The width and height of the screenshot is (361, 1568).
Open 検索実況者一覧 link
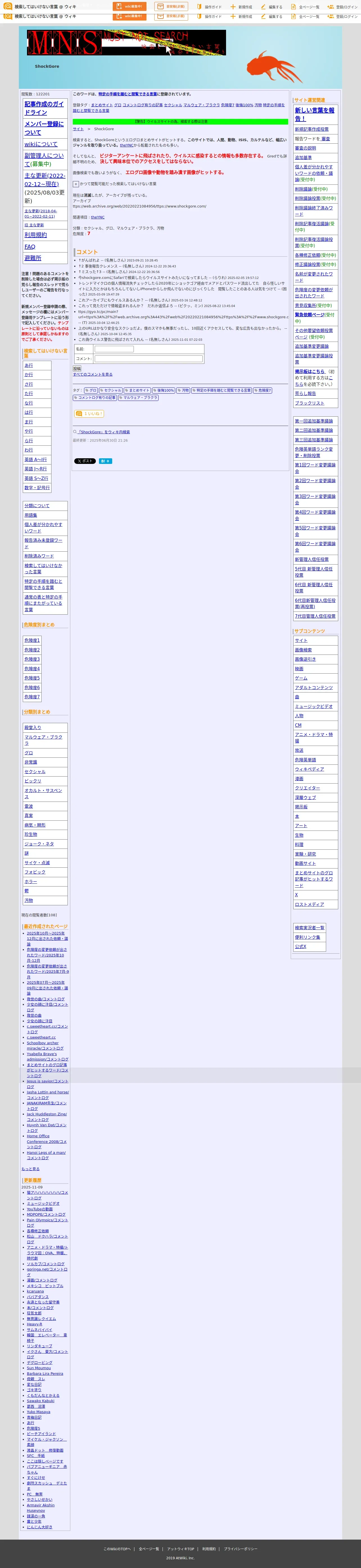click(310, 928)
